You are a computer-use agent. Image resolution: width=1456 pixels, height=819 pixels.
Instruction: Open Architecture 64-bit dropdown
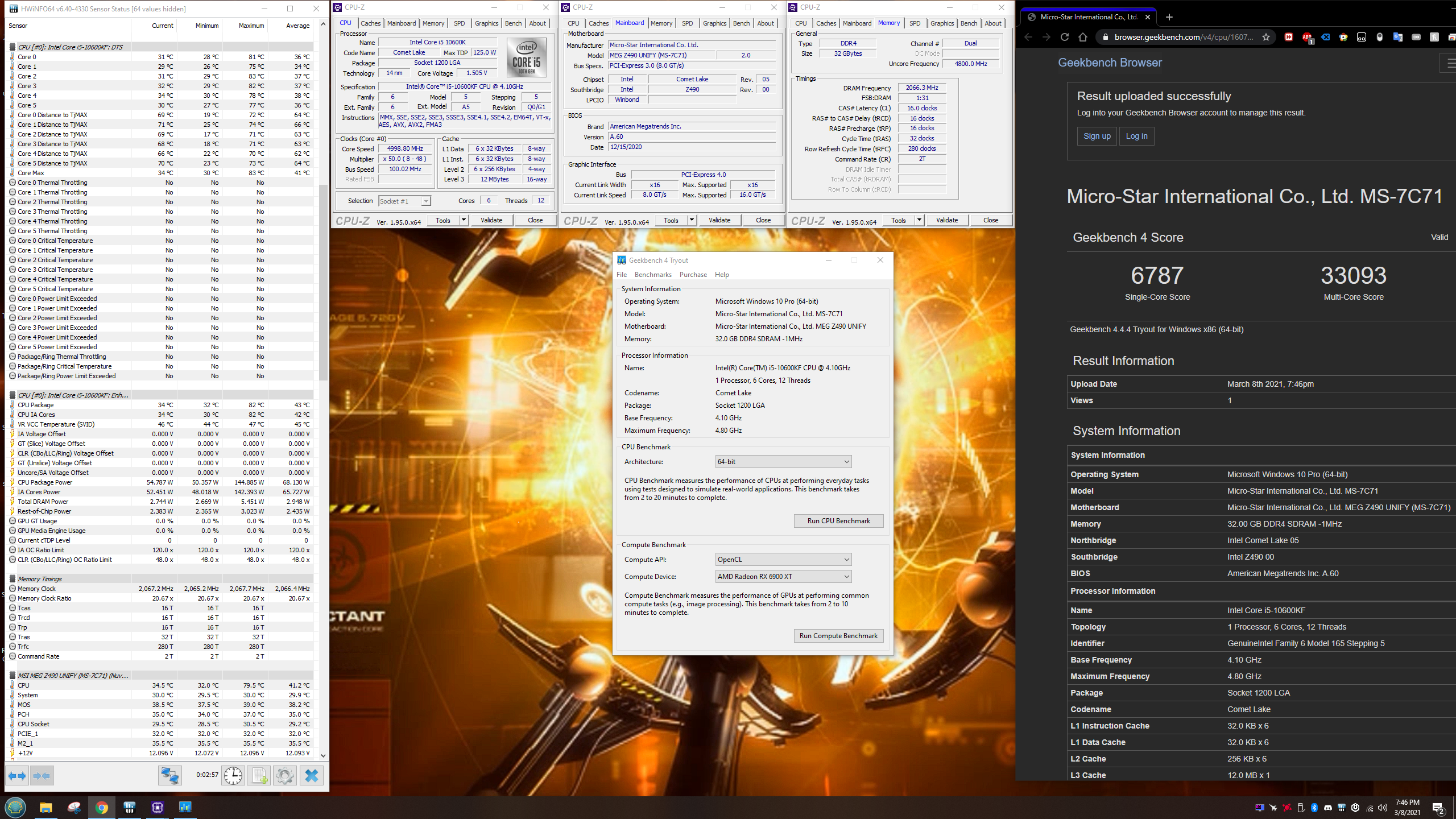tap(783, 462)
